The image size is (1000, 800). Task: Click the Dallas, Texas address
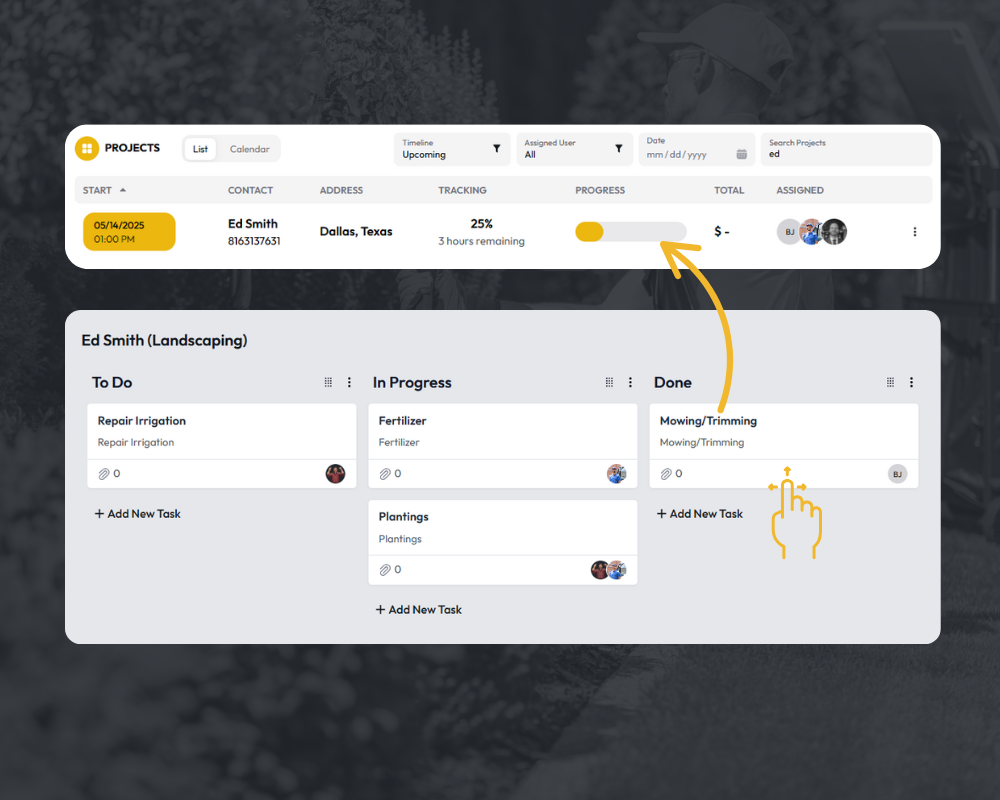click(x=356, y=232)
